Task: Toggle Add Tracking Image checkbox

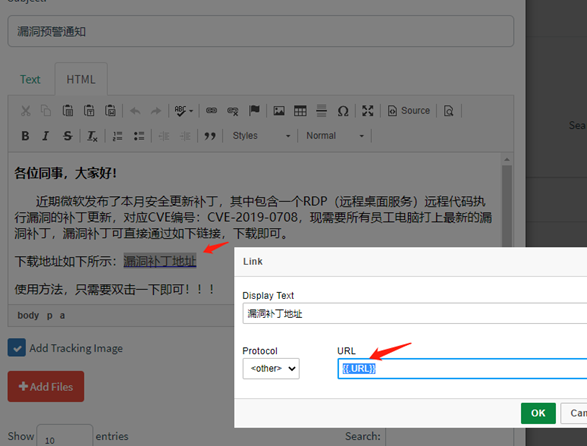Action: [17, 348]
